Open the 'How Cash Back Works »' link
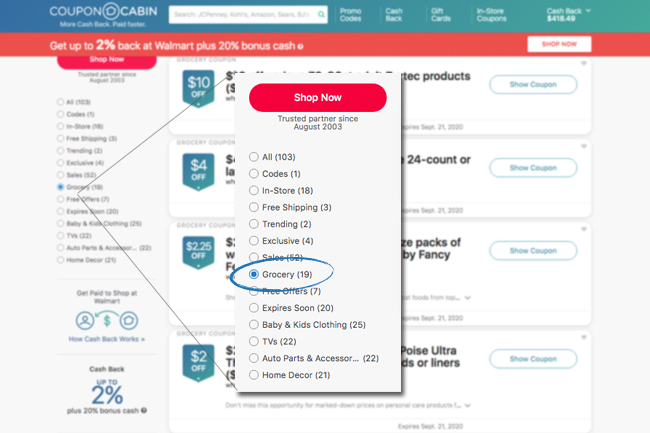The width and height of the screenshot is (650, 433). pos(107,339)
